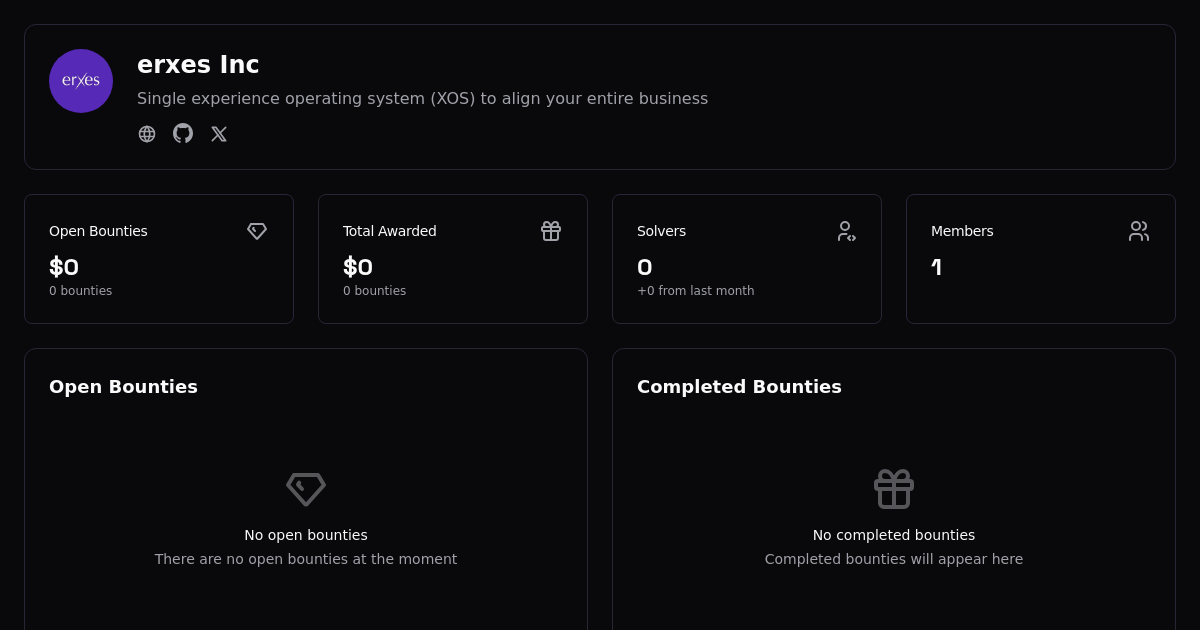Click the bounty tag icon on Open Bounties card
1200x630 pixels.
coord(257,231)
